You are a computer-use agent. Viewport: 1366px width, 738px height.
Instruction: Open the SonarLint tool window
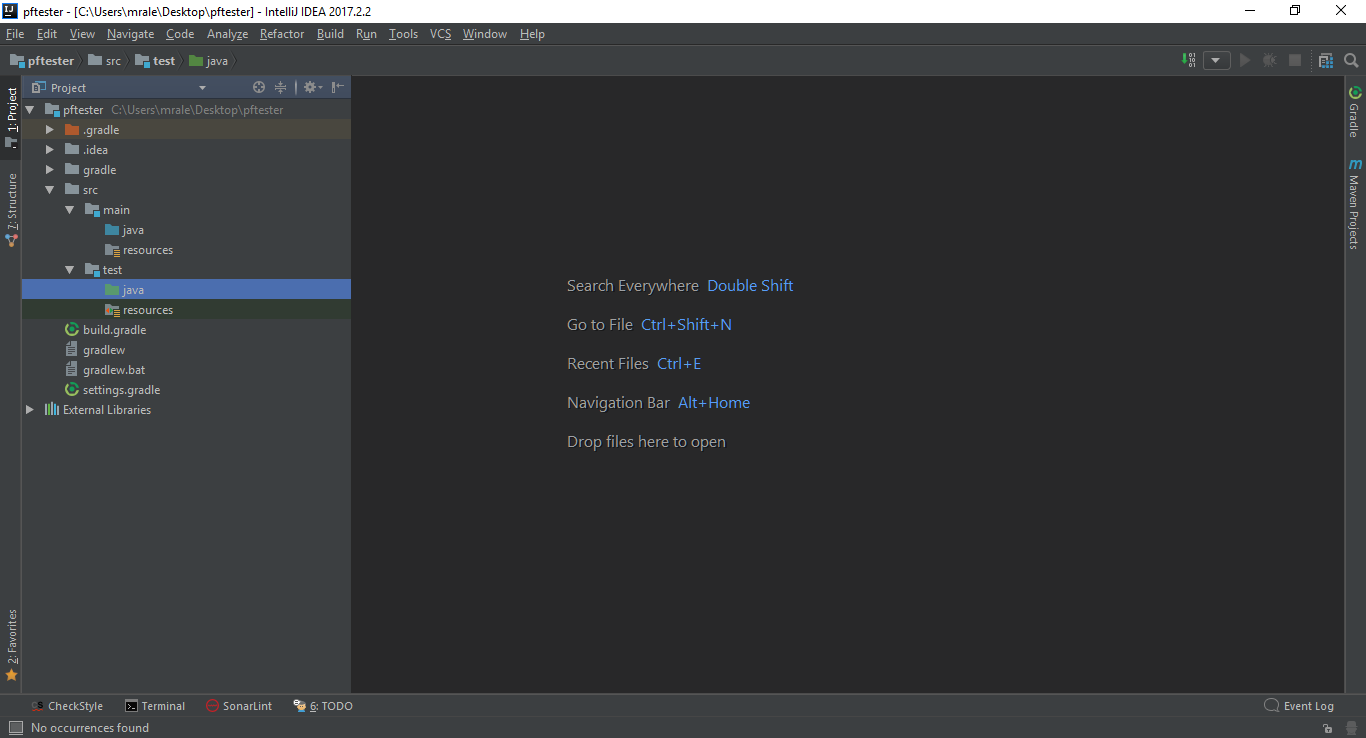(x=239, y=706)
